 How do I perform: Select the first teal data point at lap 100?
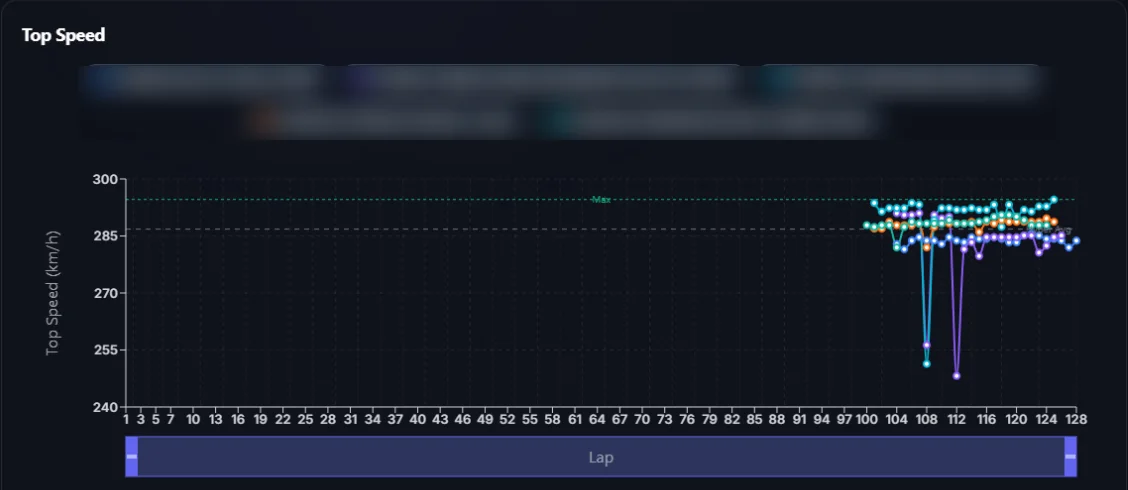[x=867, y=225]
